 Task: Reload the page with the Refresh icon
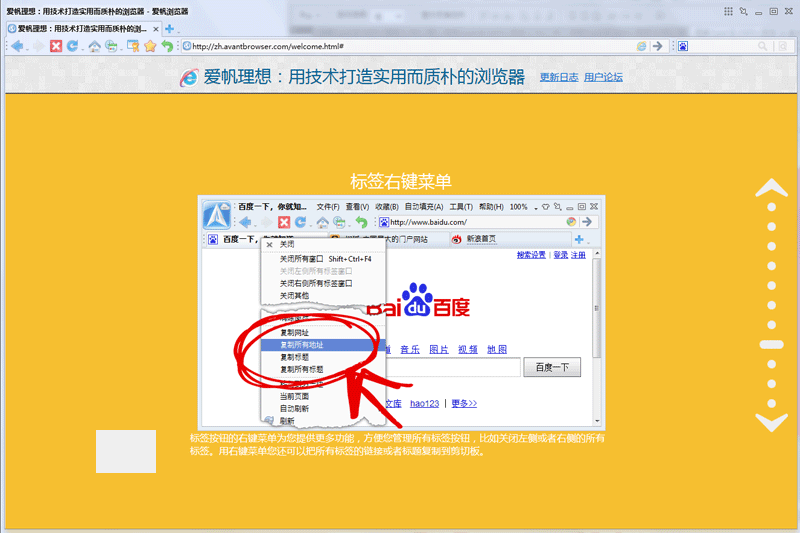point(72,46)
